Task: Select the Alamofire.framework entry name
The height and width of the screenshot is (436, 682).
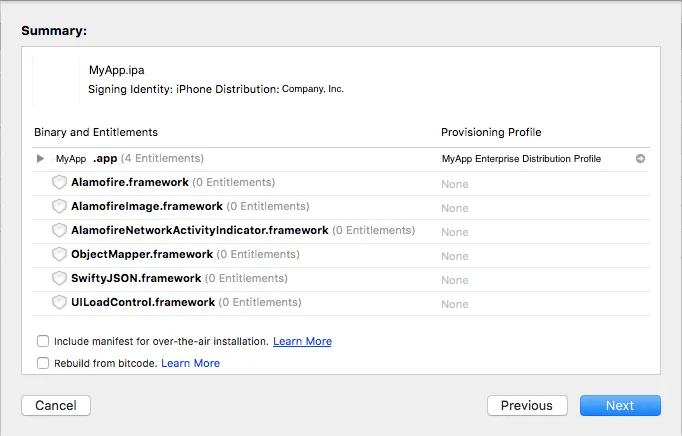Action: 130,183
